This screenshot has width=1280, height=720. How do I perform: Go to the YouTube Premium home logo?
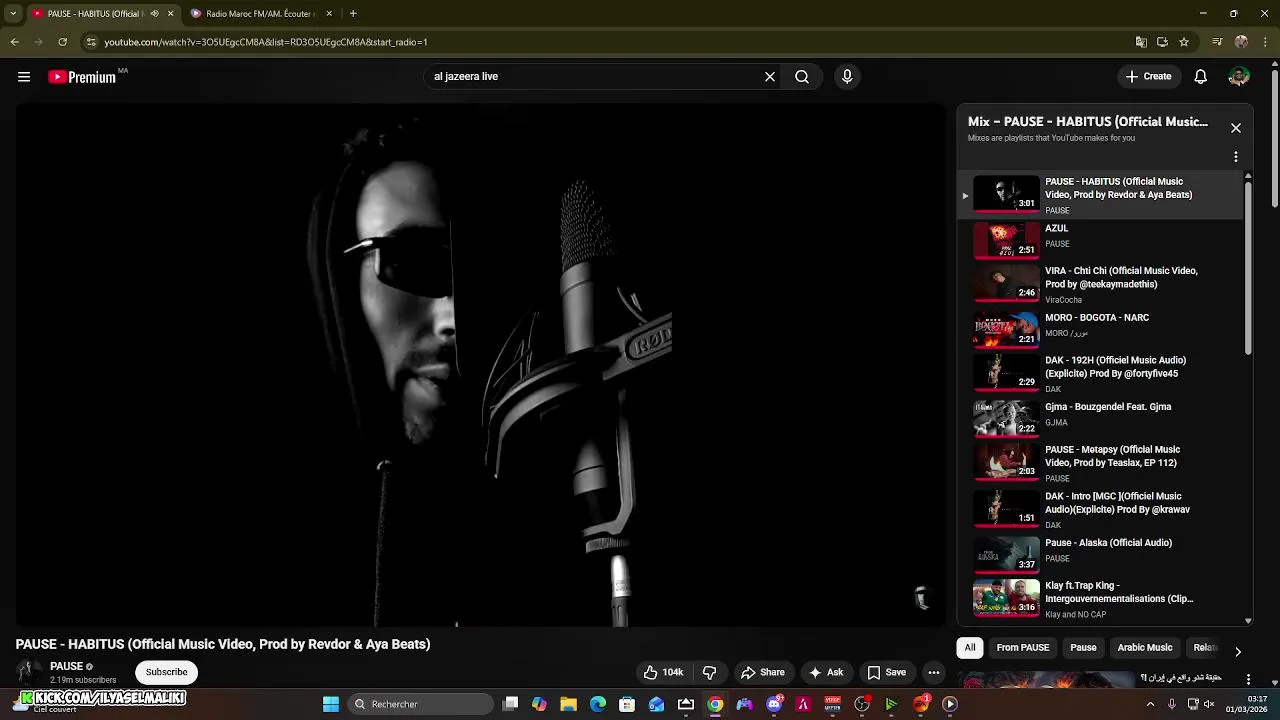coord(82,77)
